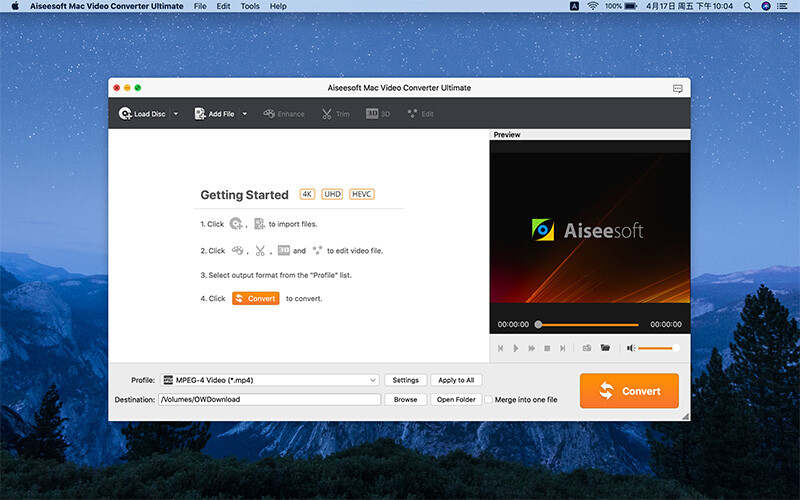Viewport: 800px width, 500px height.
Task: Click the preview playback progress slider
Action: pyautogui.click(x=587, y=324)
